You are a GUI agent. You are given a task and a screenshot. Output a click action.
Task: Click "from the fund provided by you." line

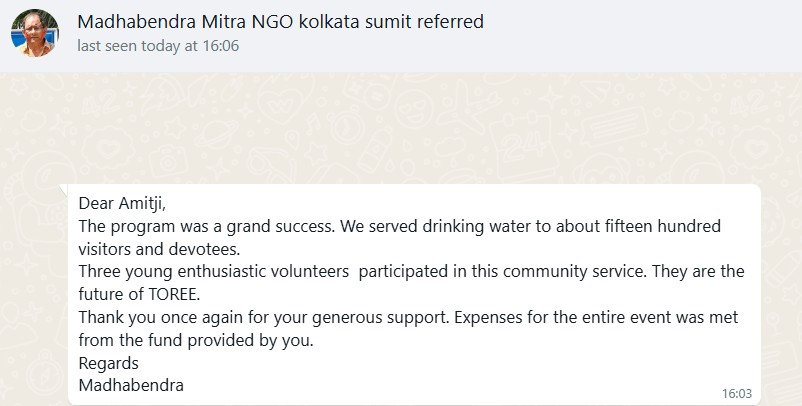195,341
